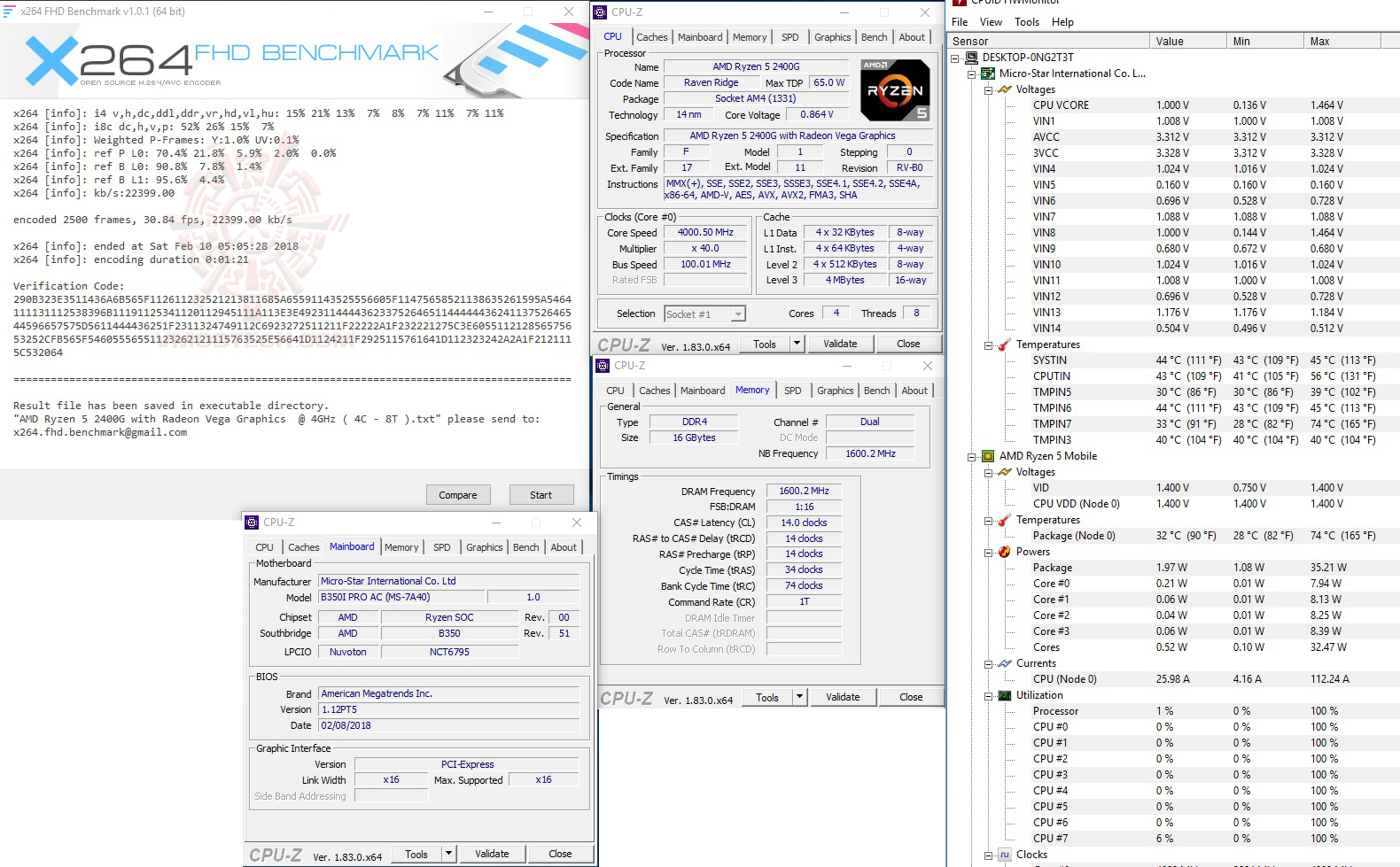Viewport: 1400px width, 867px height.
Task: Collapse the AMD Ryzen 5 Mobile node
Action: tap(972, 457)
